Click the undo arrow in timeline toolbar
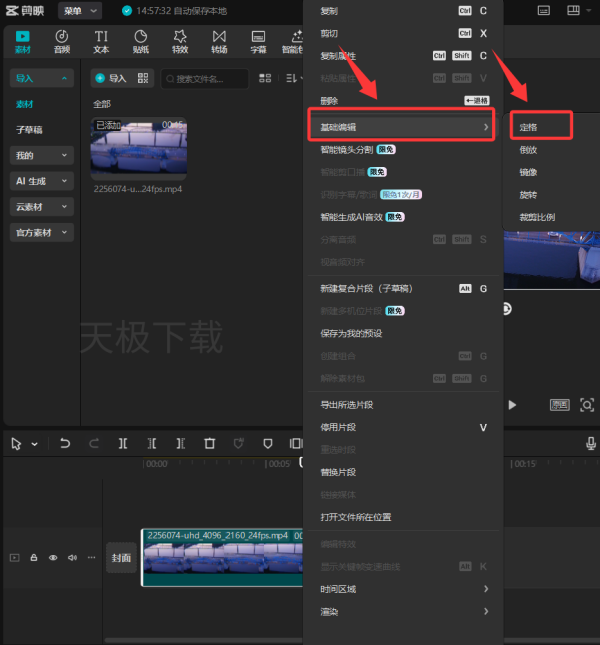Screen dimensions: 600x645 pos(65,443)
